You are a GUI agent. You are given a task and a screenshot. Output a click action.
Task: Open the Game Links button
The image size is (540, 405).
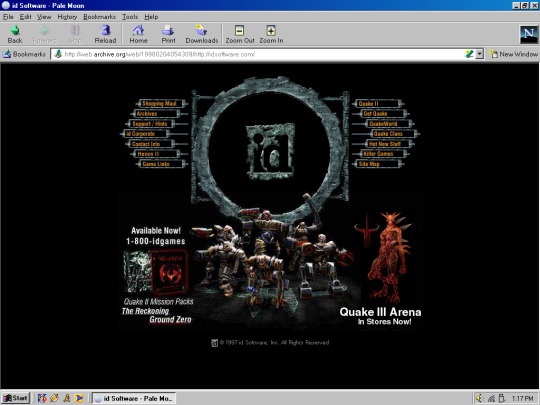coord(161,164)
